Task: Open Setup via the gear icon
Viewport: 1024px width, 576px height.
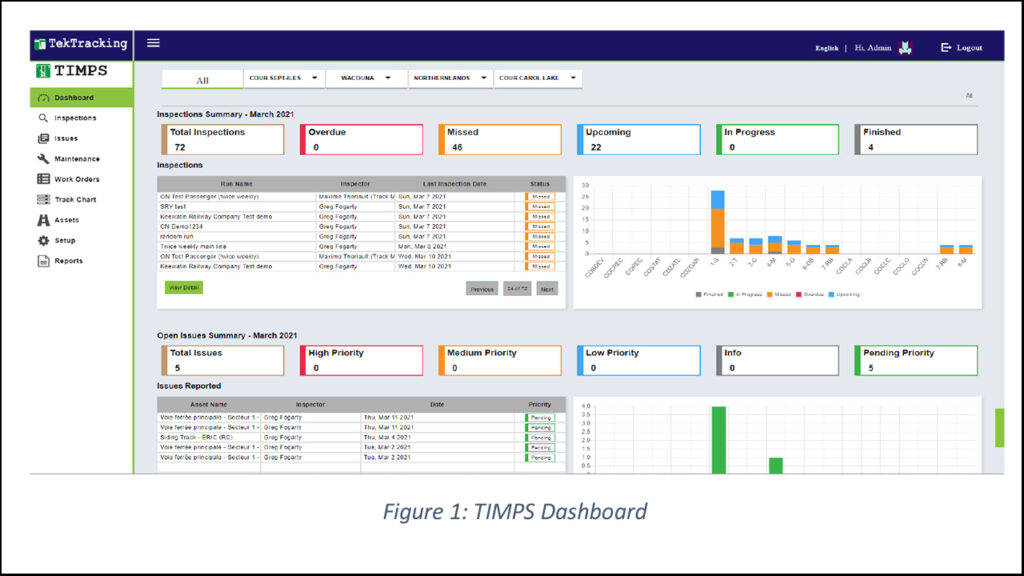Action: pos(43,241)
